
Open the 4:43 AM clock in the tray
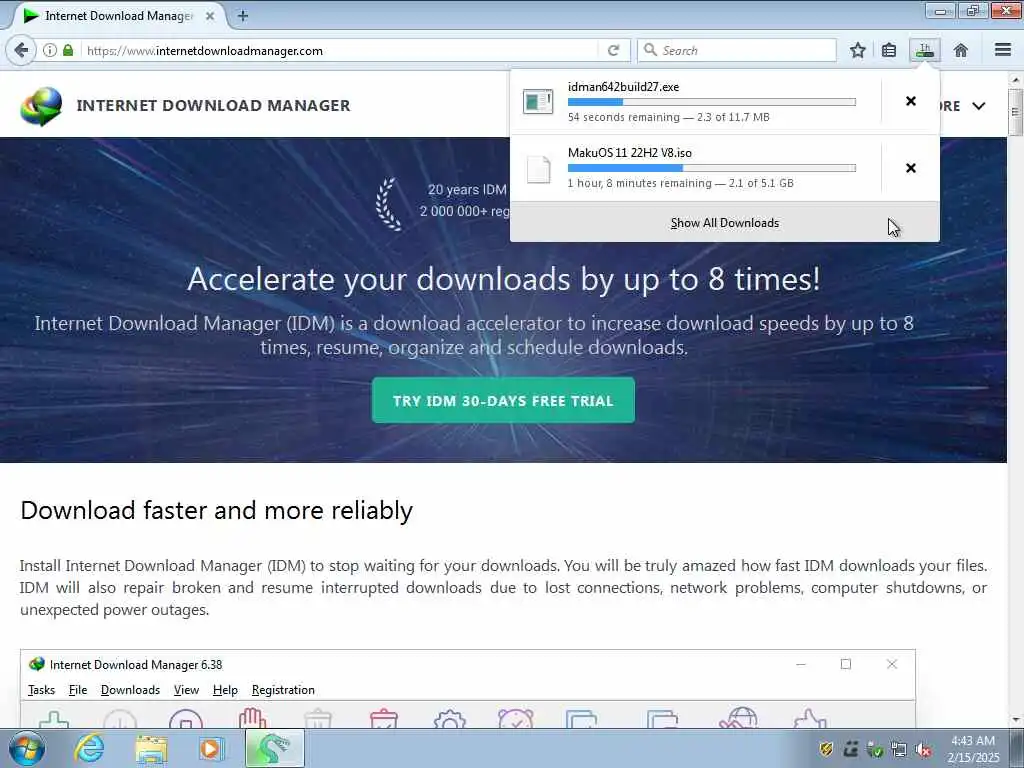pos(973,749)
